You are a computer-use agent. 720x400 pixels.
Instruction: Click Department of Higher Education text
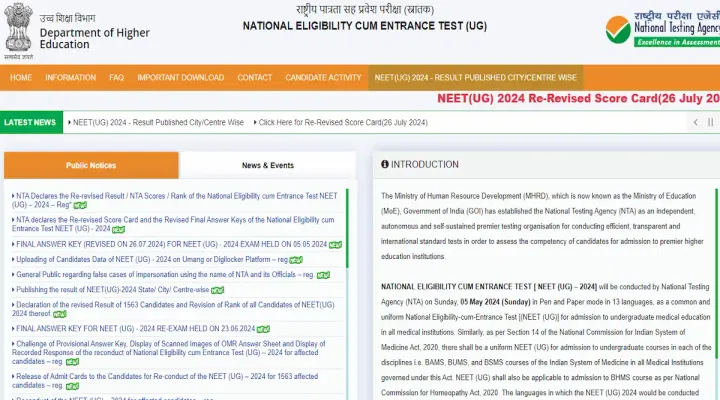(95, 39)
